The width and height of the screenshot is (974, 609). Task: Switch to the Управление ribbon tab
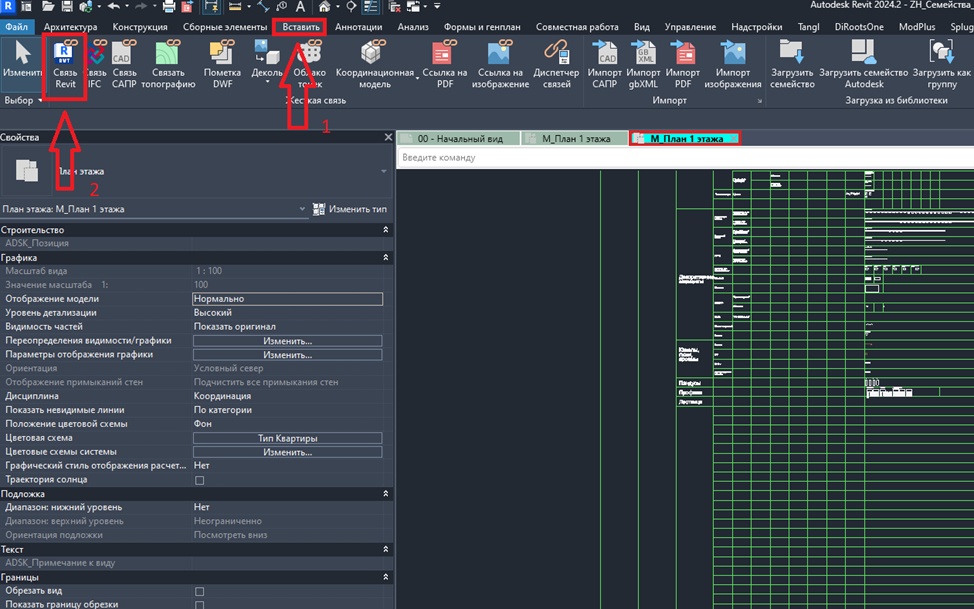pos(690,27)
